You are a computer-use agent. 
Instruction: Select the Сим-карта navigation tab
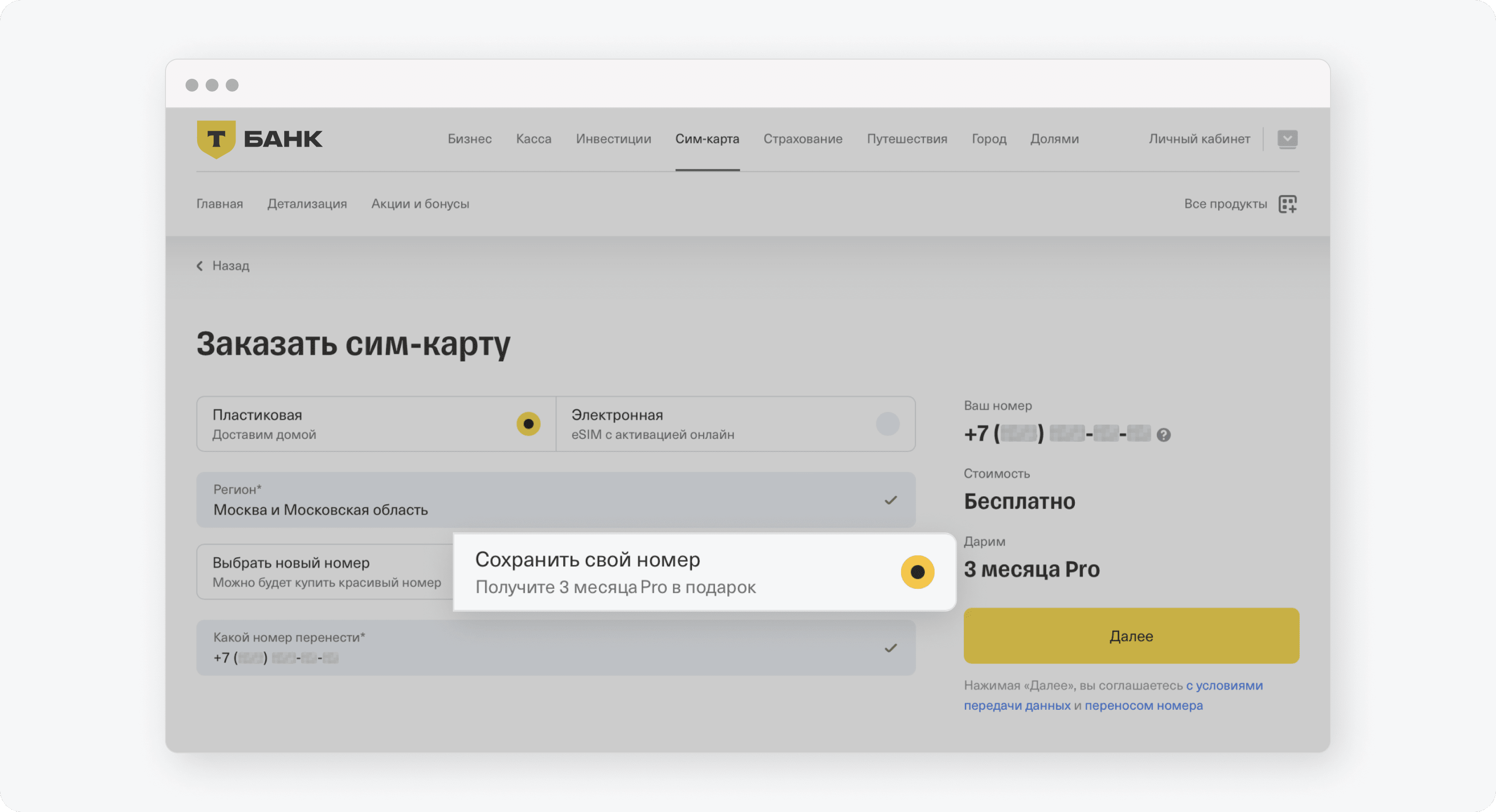[x=707, y=139]
